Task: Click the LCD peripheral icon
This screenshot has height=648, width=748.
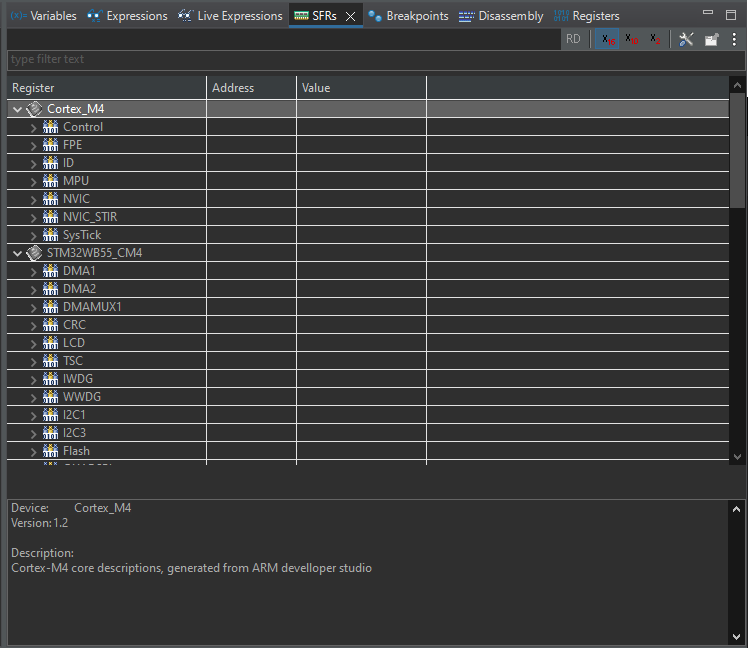Action: coord(51,343)
